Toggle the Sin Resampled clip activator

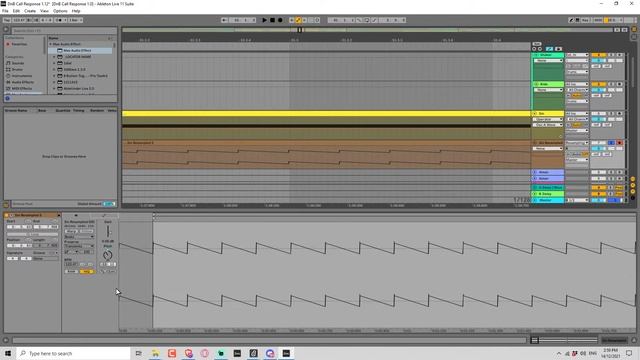coord(7,215)
